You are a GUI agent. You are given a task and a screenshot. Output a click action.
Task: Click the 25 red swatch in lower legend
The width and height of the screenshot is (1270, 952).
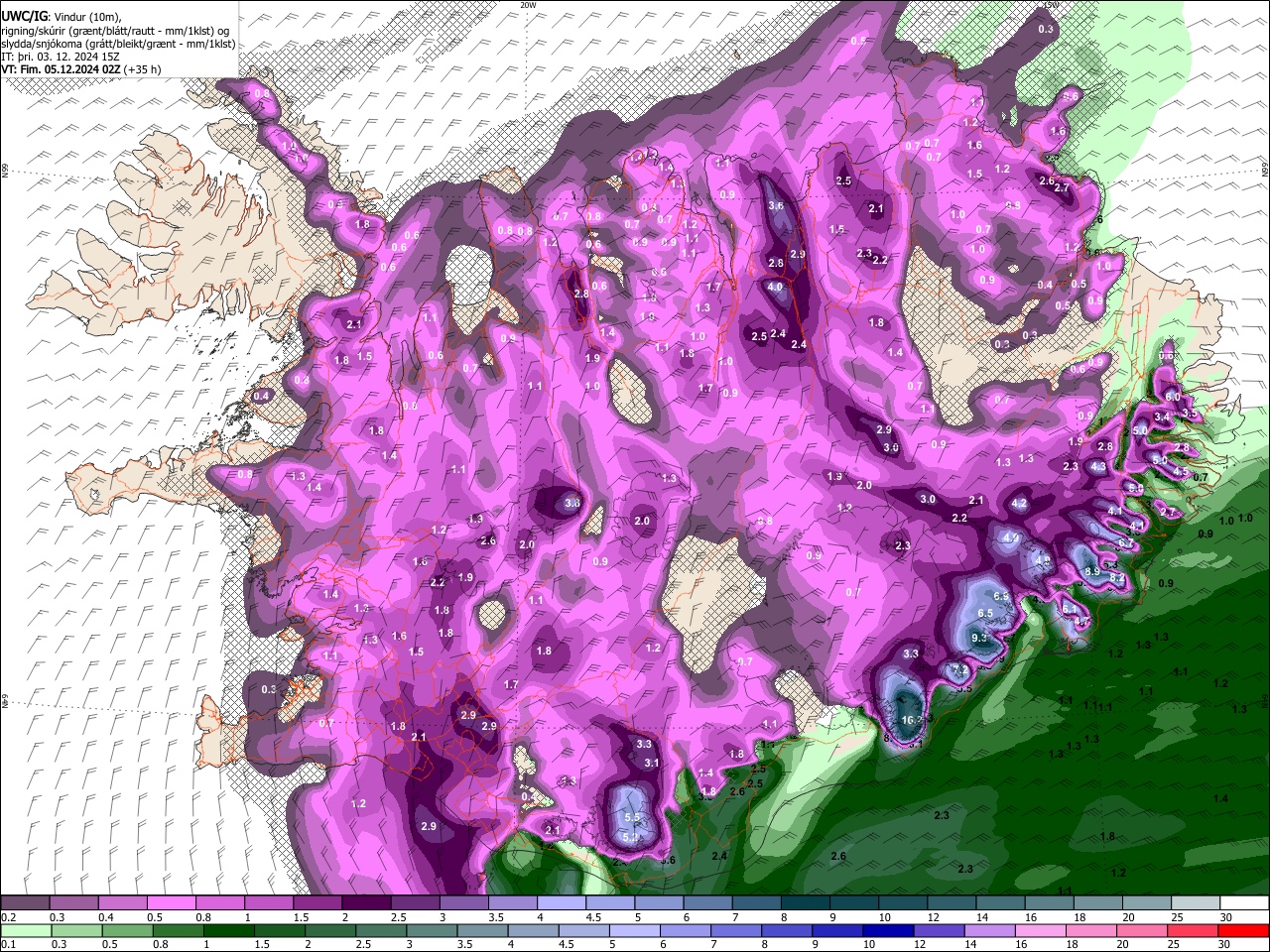pyautogui.click(x=1192, y=930)
